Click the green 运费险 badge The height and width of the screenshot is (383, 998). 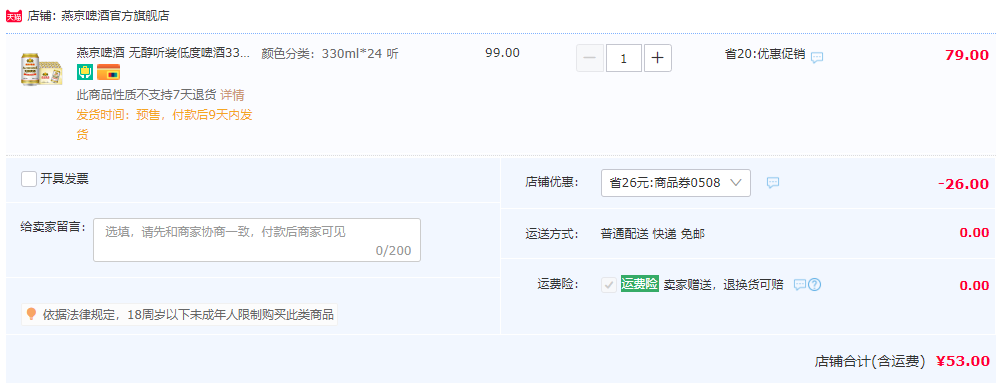(640, 284)
